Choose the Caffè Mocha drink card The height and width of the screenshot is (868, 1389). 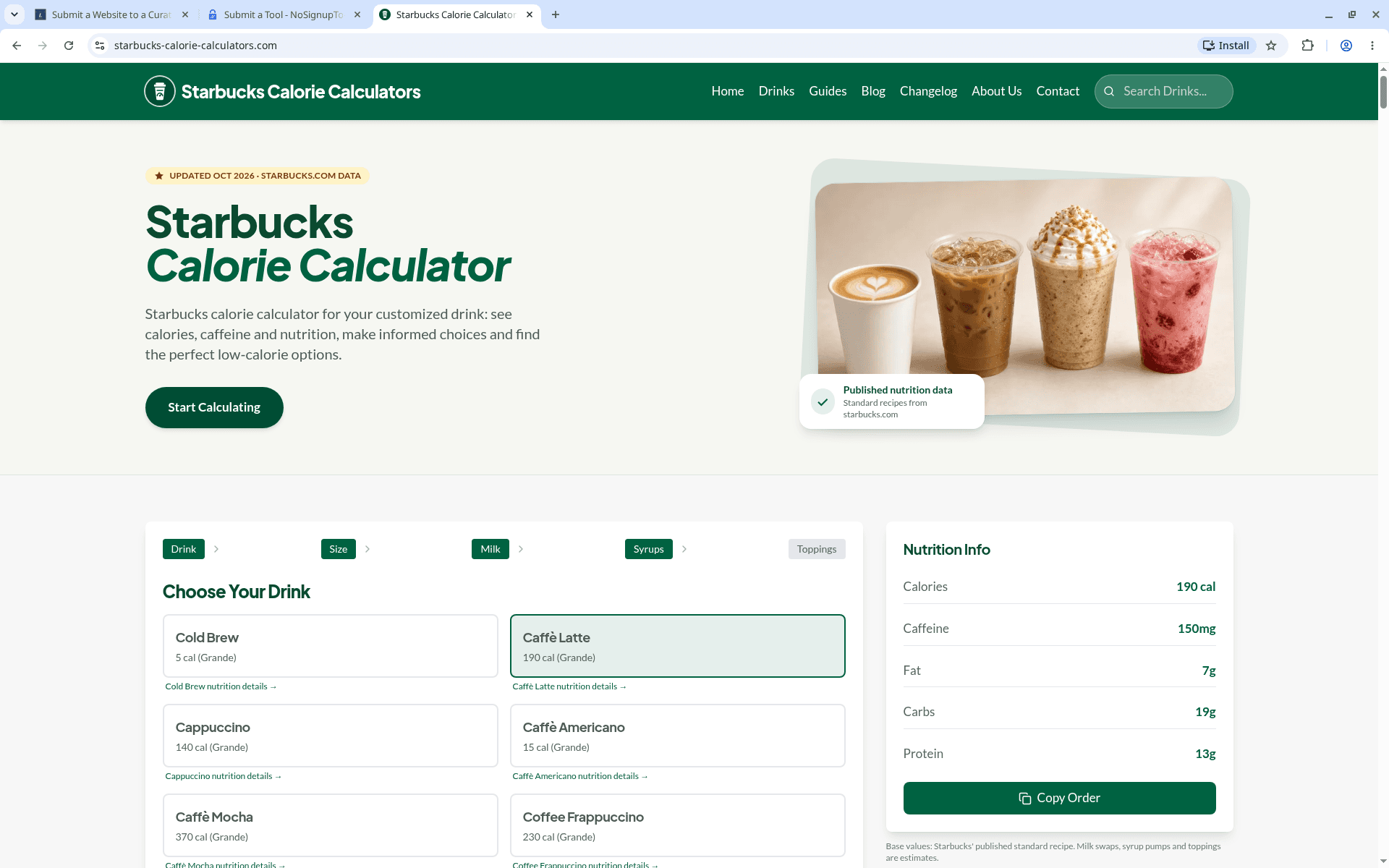pyautogui.click(x=331, y=825)
